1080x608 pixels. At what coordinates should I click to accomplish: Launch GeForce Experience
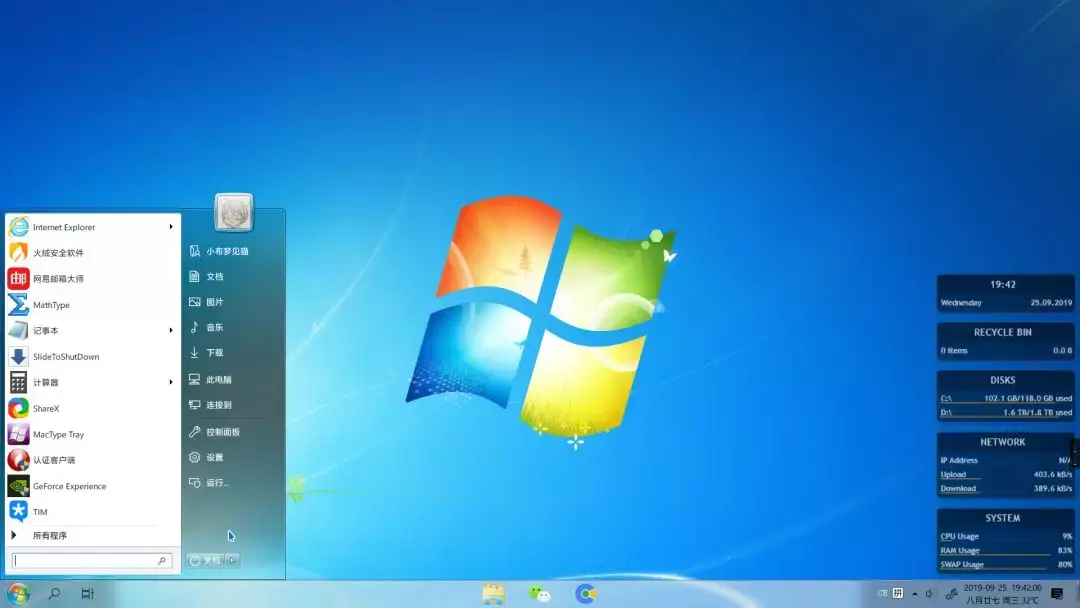(92, 486)
